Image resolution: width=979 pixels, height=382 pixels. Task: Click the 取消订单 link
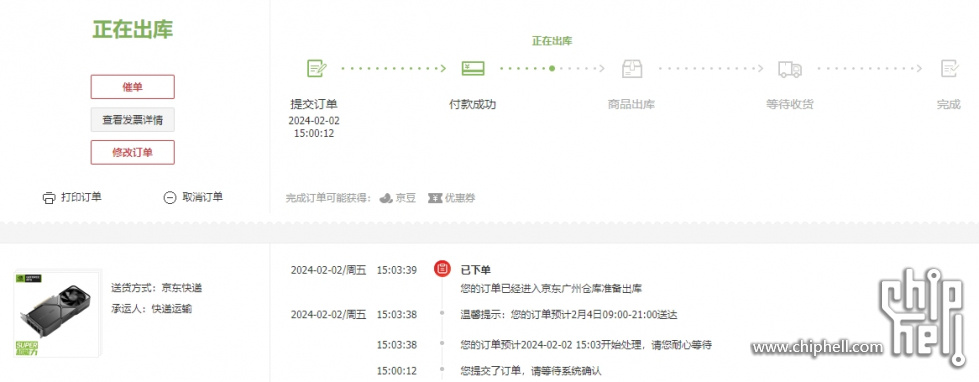point(202,197)
